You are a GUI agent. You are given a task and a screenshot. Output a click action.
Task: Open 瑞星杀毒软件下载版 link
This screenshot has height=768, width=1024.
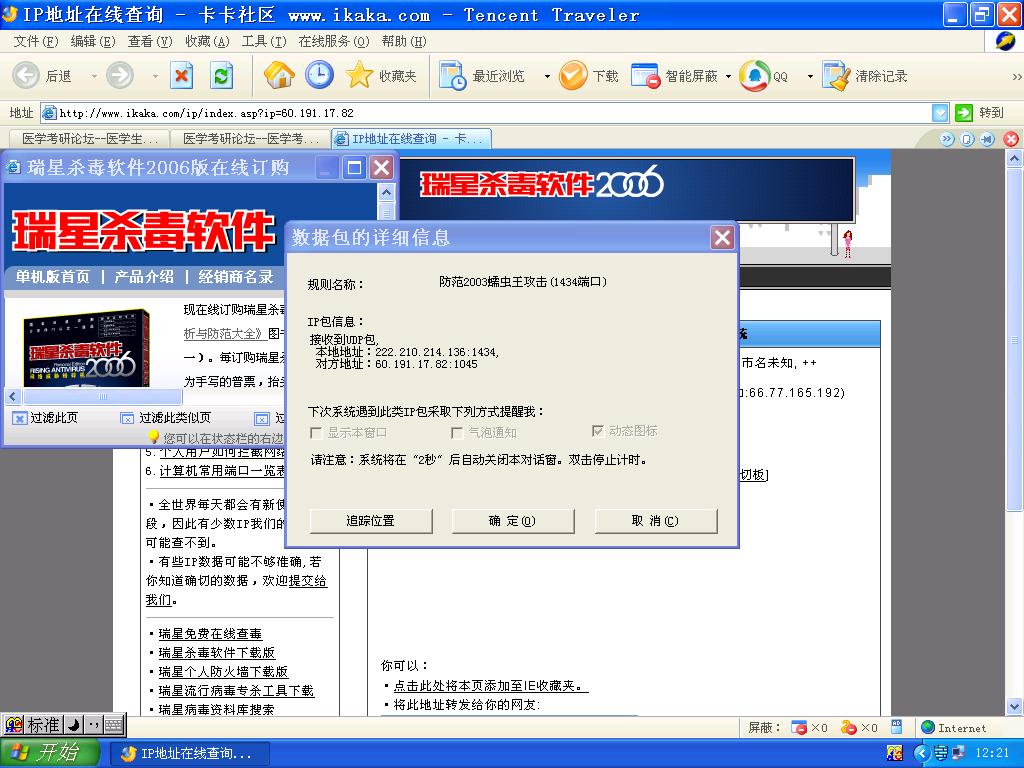tap(216, 652)
